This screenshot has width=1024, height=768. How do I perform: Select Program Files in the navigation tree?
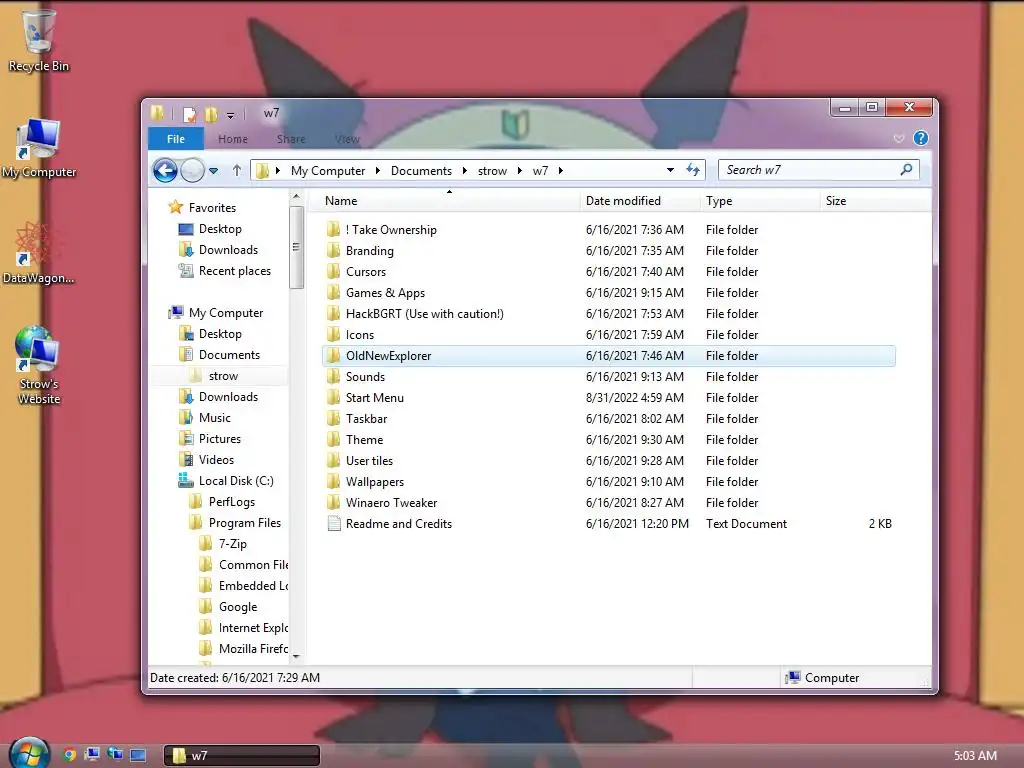pyautogui.click(x=245, y=522)
